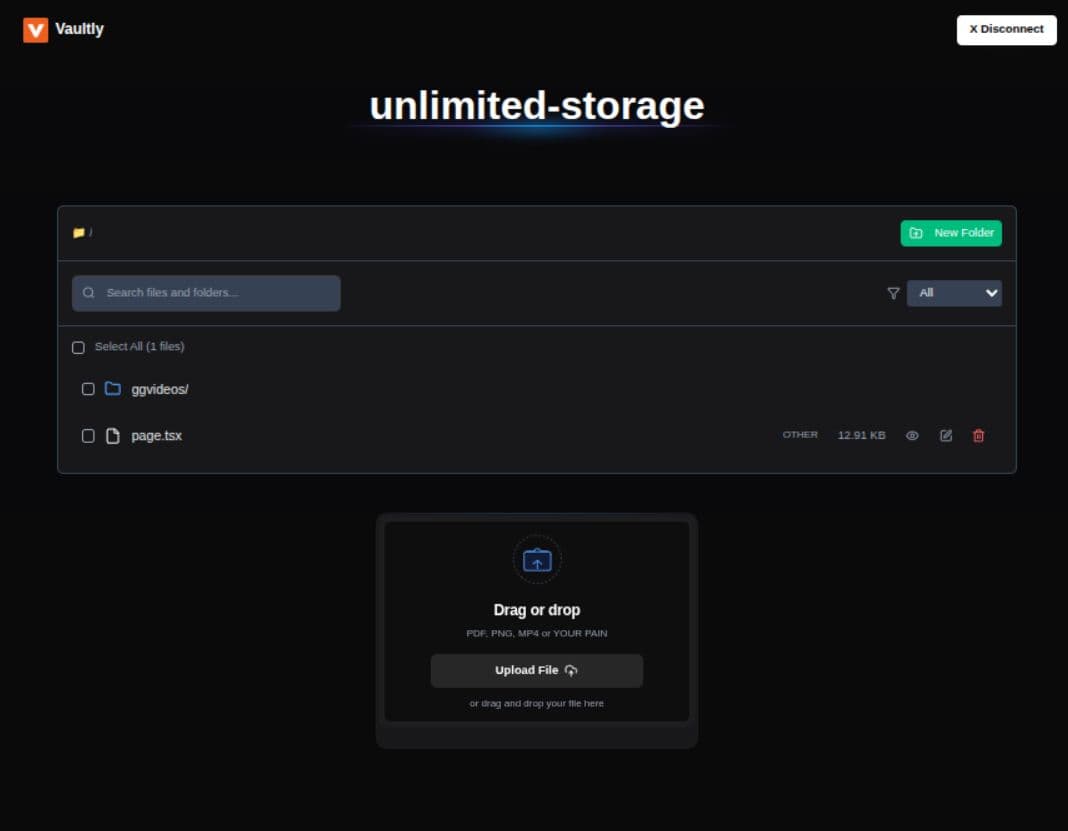Viewport: 1068px width, 831px height.
Task: Open the ggvideos/ directory entry
Action: 158,388
